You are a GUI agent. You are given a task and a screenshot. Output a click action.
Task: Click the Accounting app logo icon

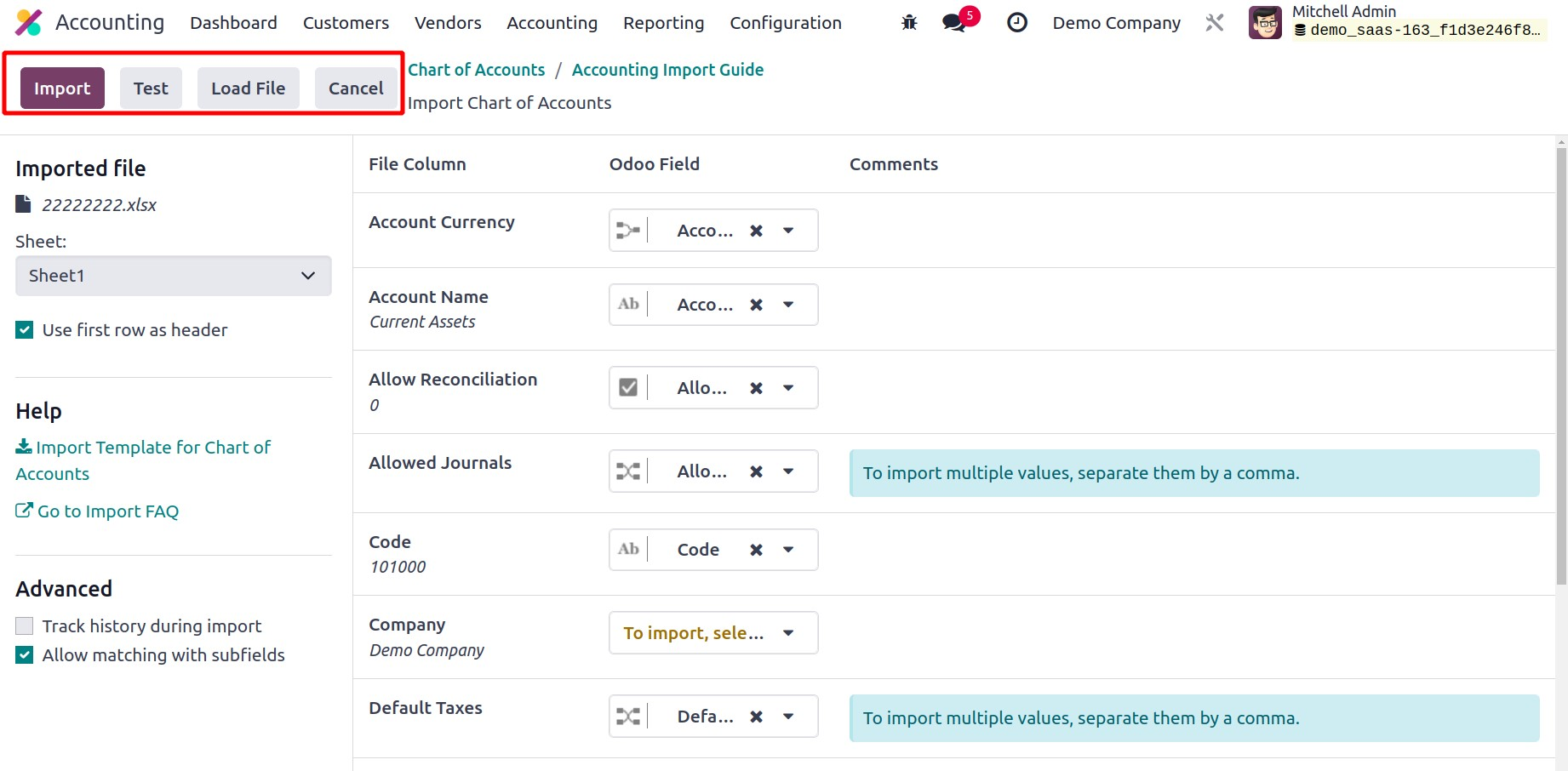click(x=29, y=23)
